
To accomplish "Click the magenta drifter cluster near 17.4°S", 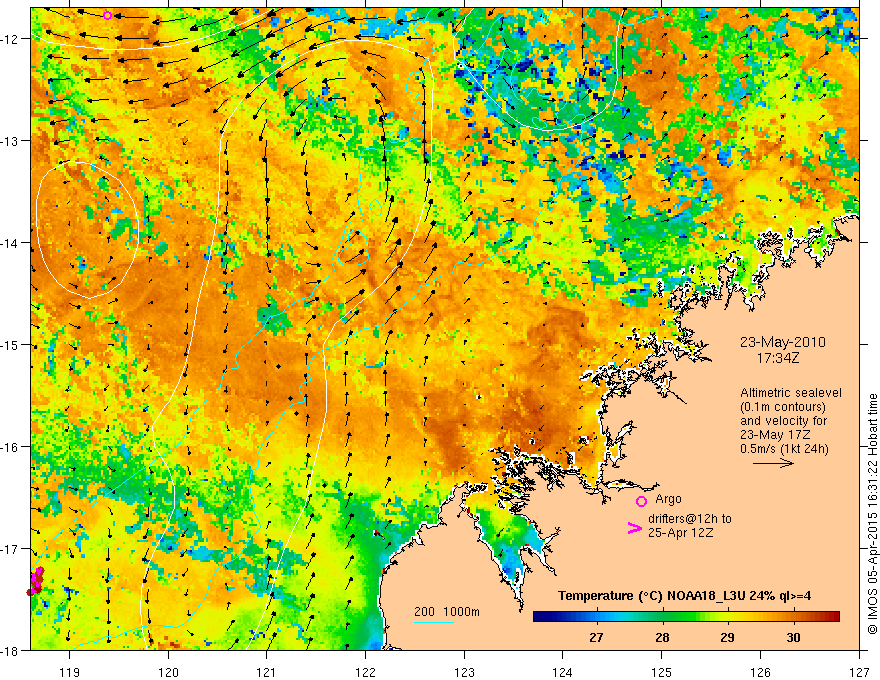I will coord(35,581).
